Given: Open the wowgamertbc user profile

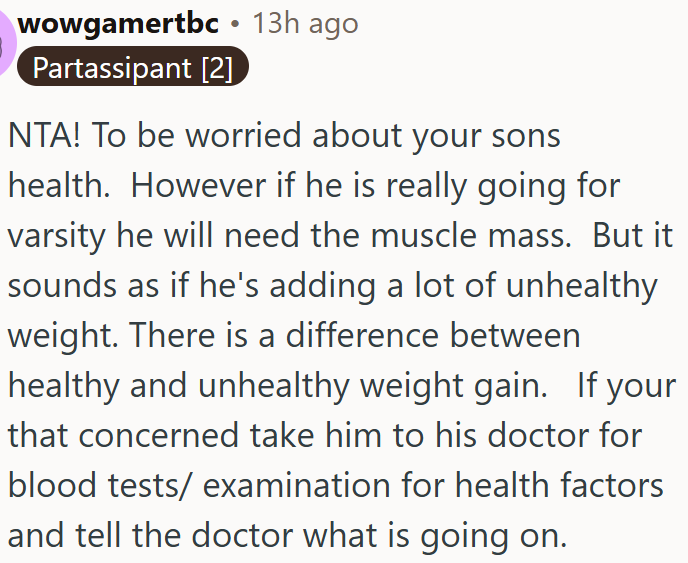Looking at the screenshot, I should click(x=118, y=23).
